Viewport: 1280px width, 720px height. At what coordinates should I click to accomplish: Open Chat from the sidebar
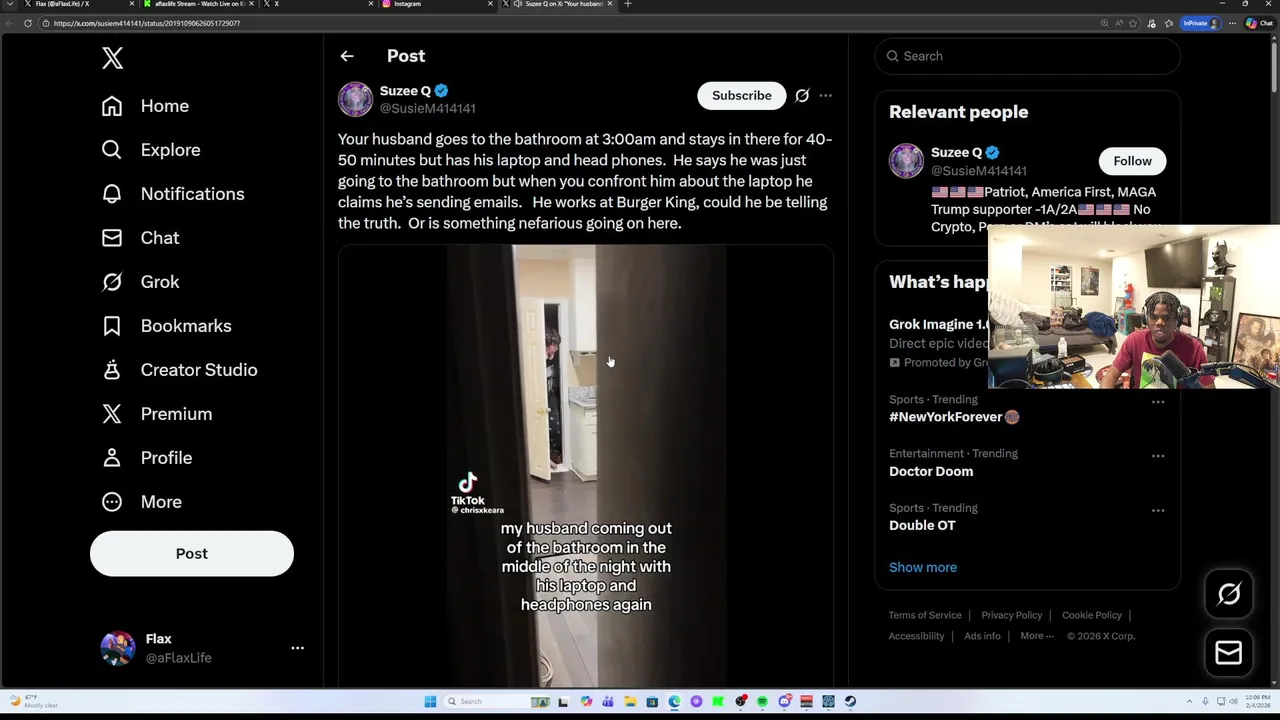coord(140,238)
